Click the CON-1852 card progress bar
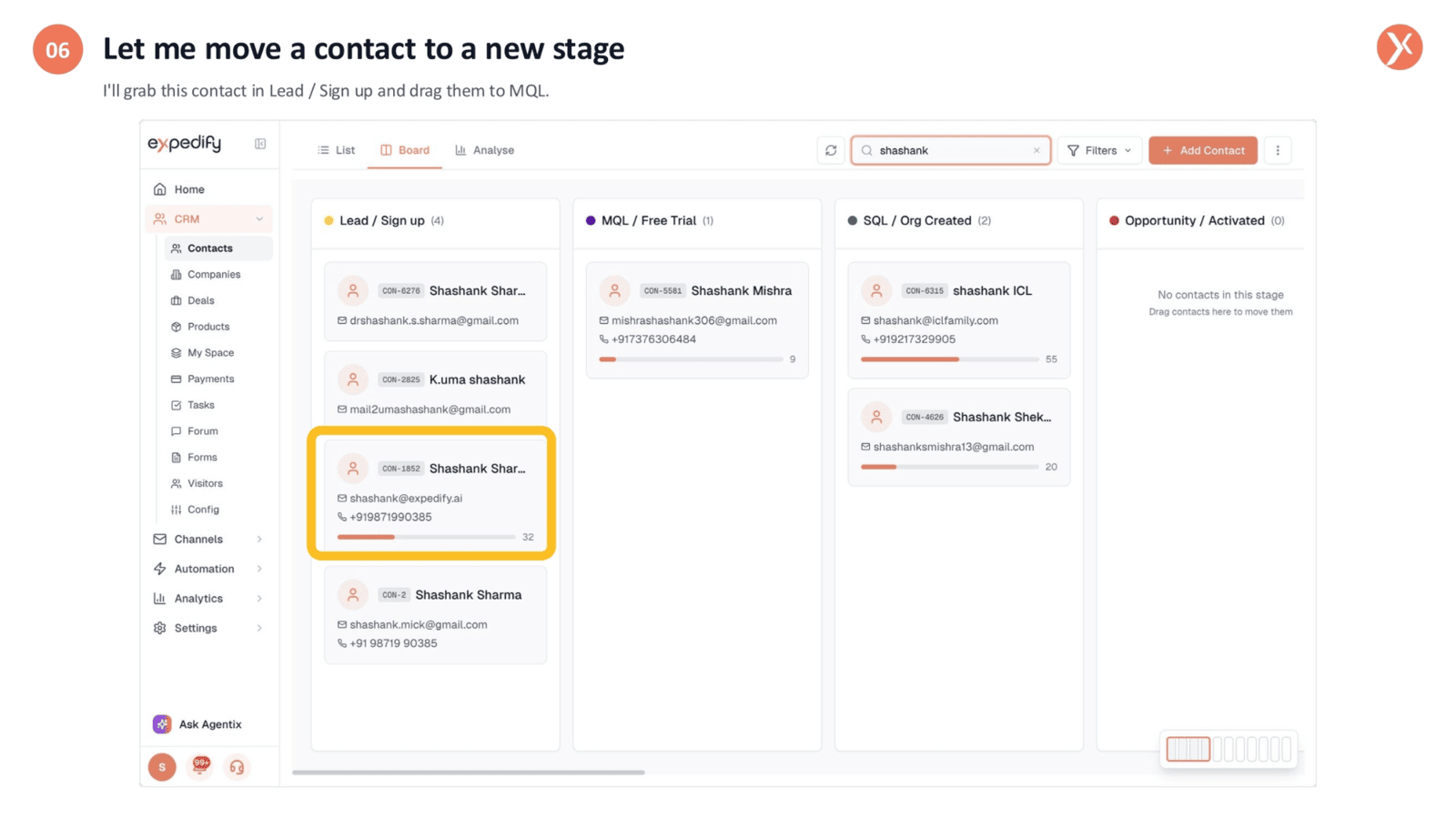1456x819 pixels. tap(426, 537)
